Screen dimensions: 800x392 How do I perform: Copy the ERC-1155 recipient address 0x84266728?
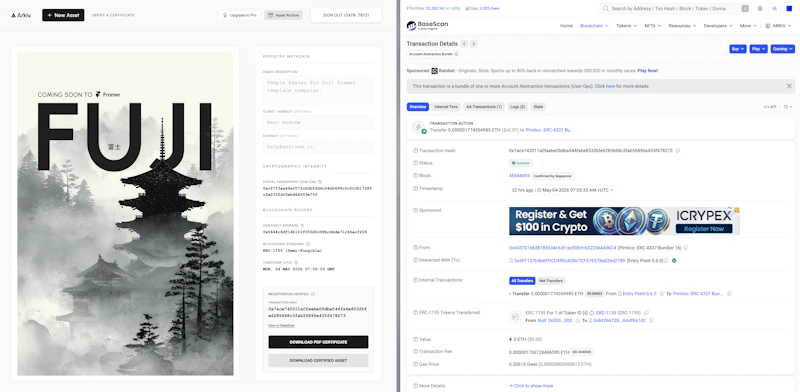pos(652,321)
